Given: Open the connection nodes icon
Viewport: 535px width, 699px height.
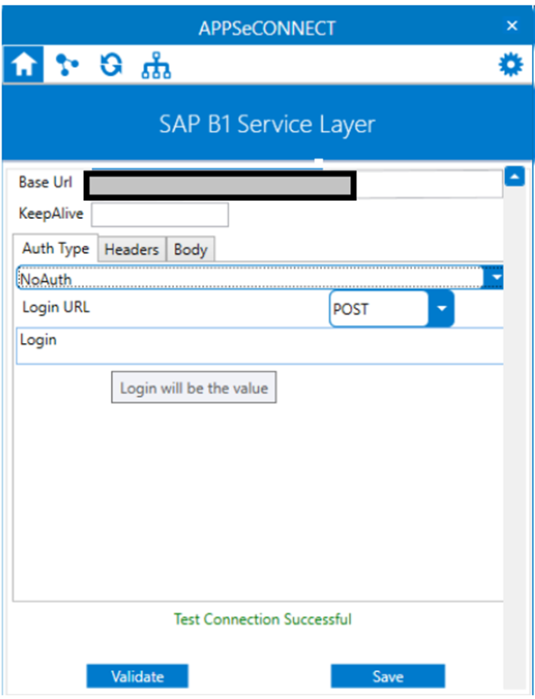Looking at the screenshot, I should (x=67, y=65).
